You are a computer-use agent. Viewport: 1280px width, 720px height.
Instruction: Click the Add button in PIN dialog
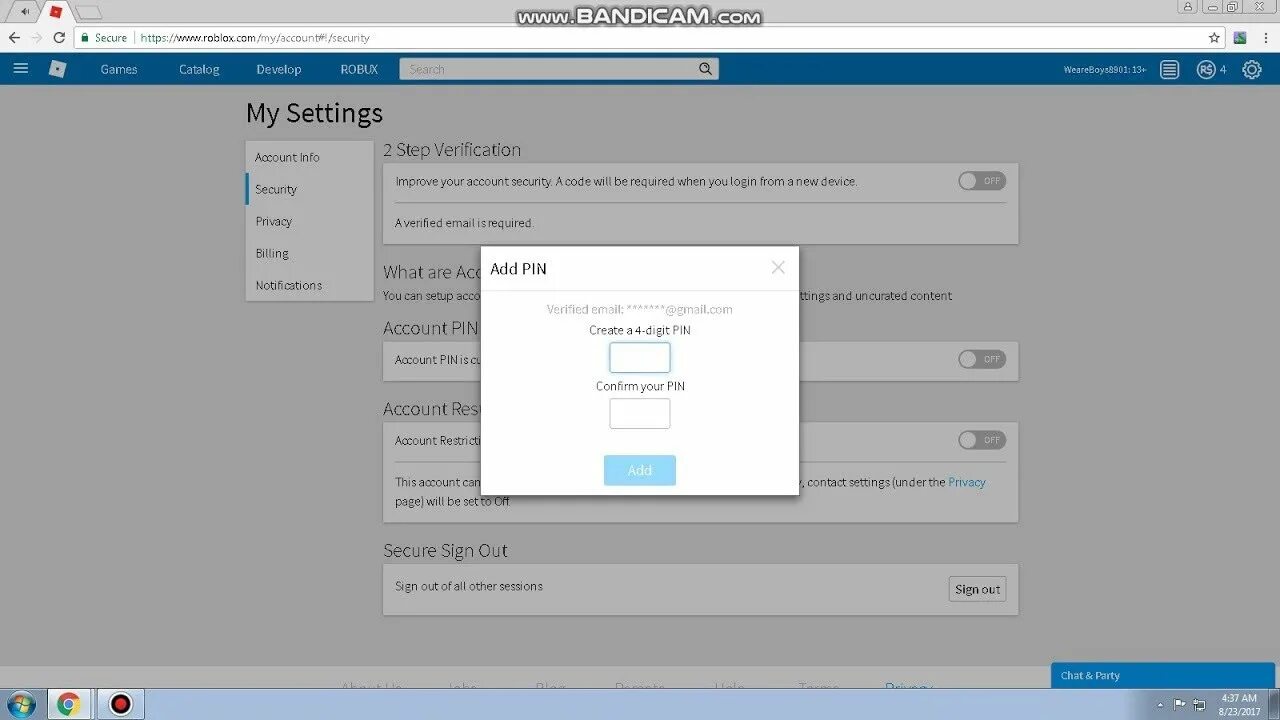point(640,470)
